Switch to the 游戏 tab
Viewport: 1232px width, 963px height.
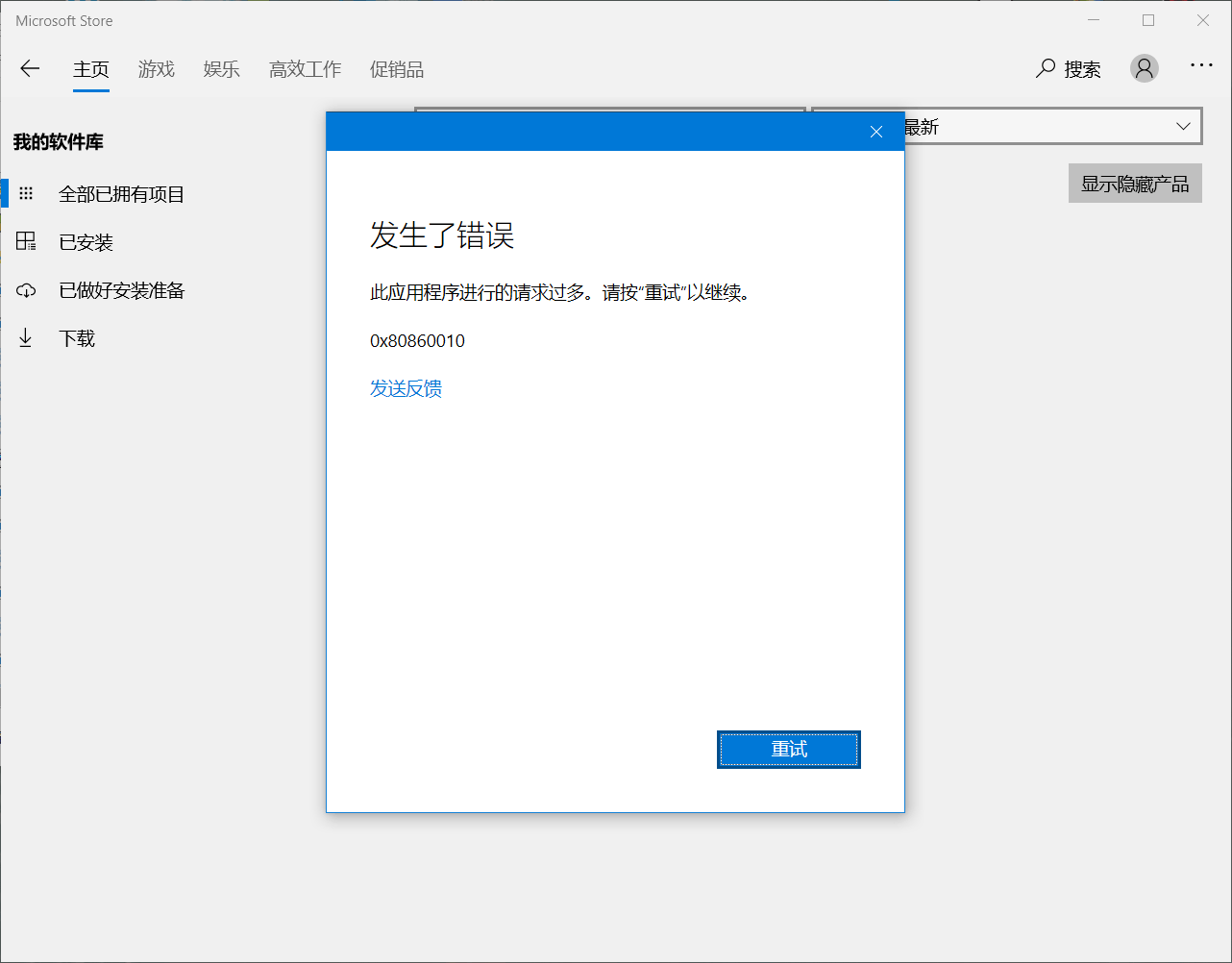[157, 69]
